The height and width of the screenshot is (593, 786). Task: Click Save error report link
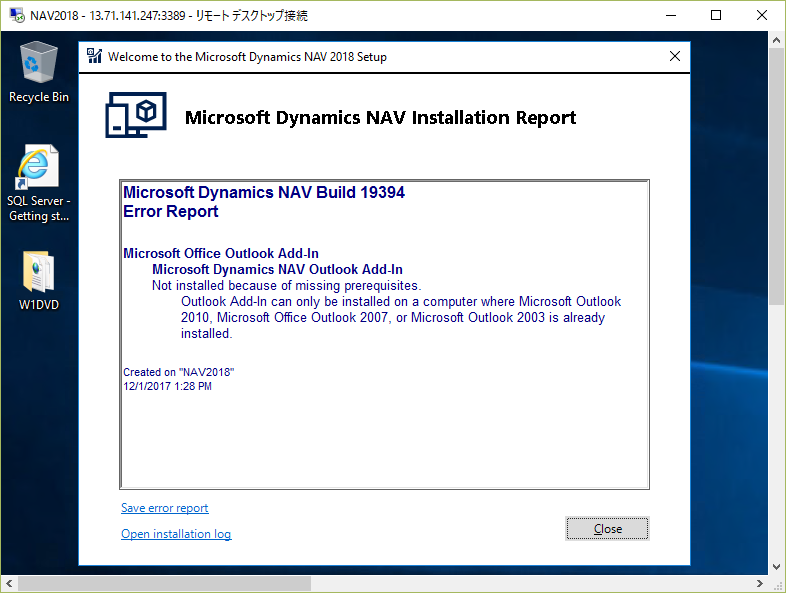tap(164, 508)
